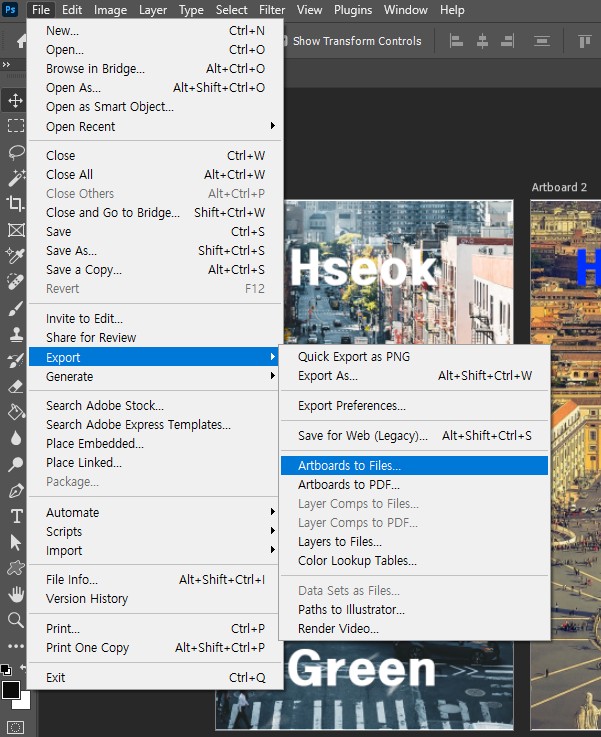Select the Lasso tool

coord(16,152)
